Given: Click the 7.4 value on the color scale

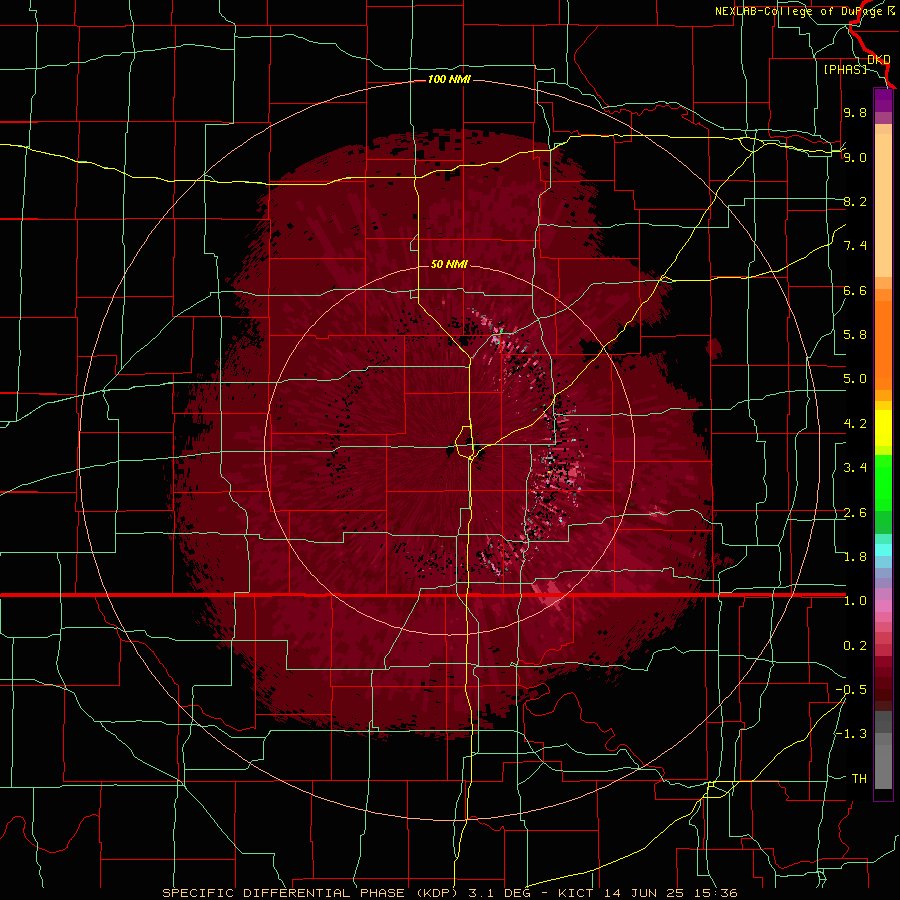Looking at the screenshot, I should [855, 246].
